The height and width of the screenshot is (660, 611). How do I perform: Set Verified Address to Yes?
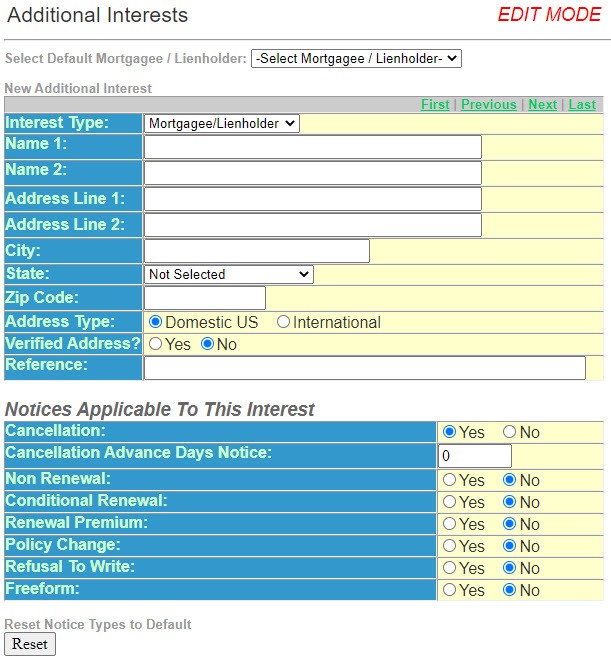155,344
